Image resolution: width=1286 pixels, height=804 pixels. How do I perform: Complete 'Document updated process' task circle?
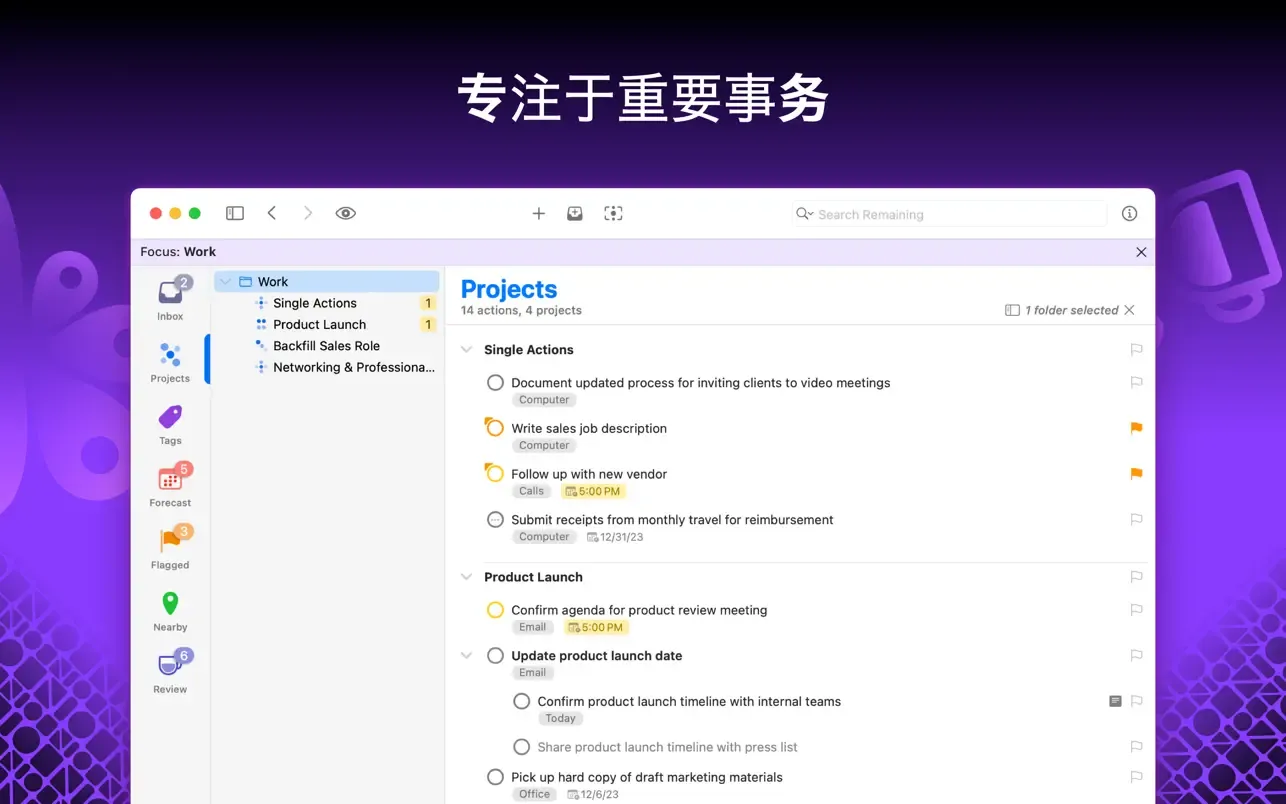coord(495,383)
